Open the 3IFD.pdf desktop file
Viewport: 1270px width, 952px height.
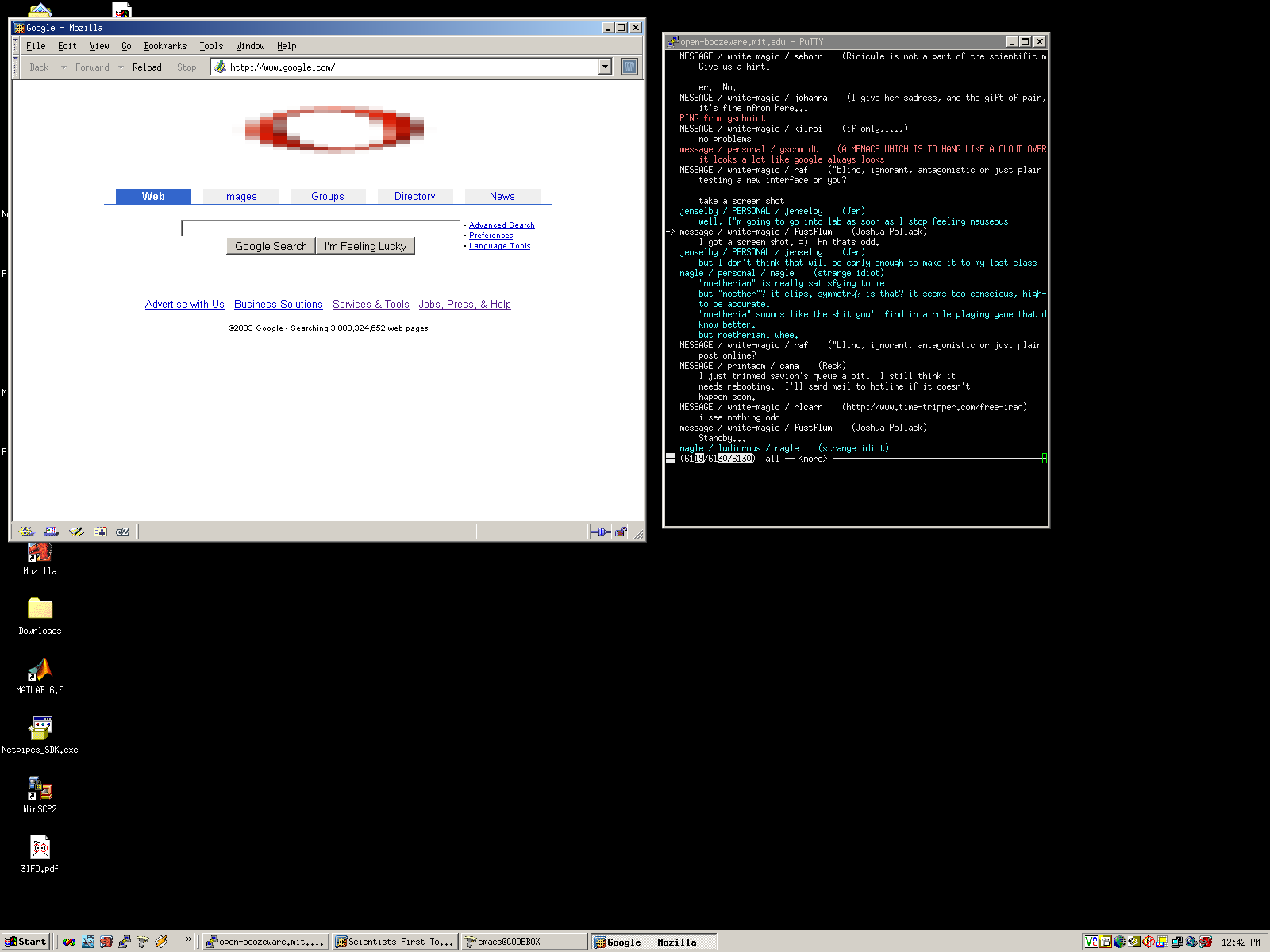tap(40, 850)
